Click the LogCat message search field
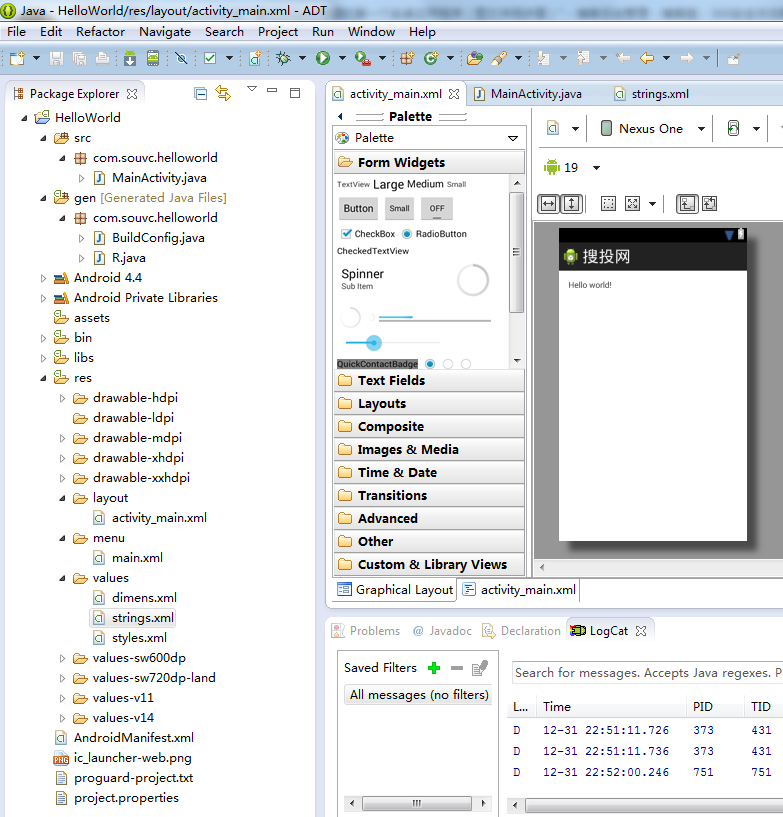Image resolution: width=783 pixels, height=817 pixels. (647, 673)
